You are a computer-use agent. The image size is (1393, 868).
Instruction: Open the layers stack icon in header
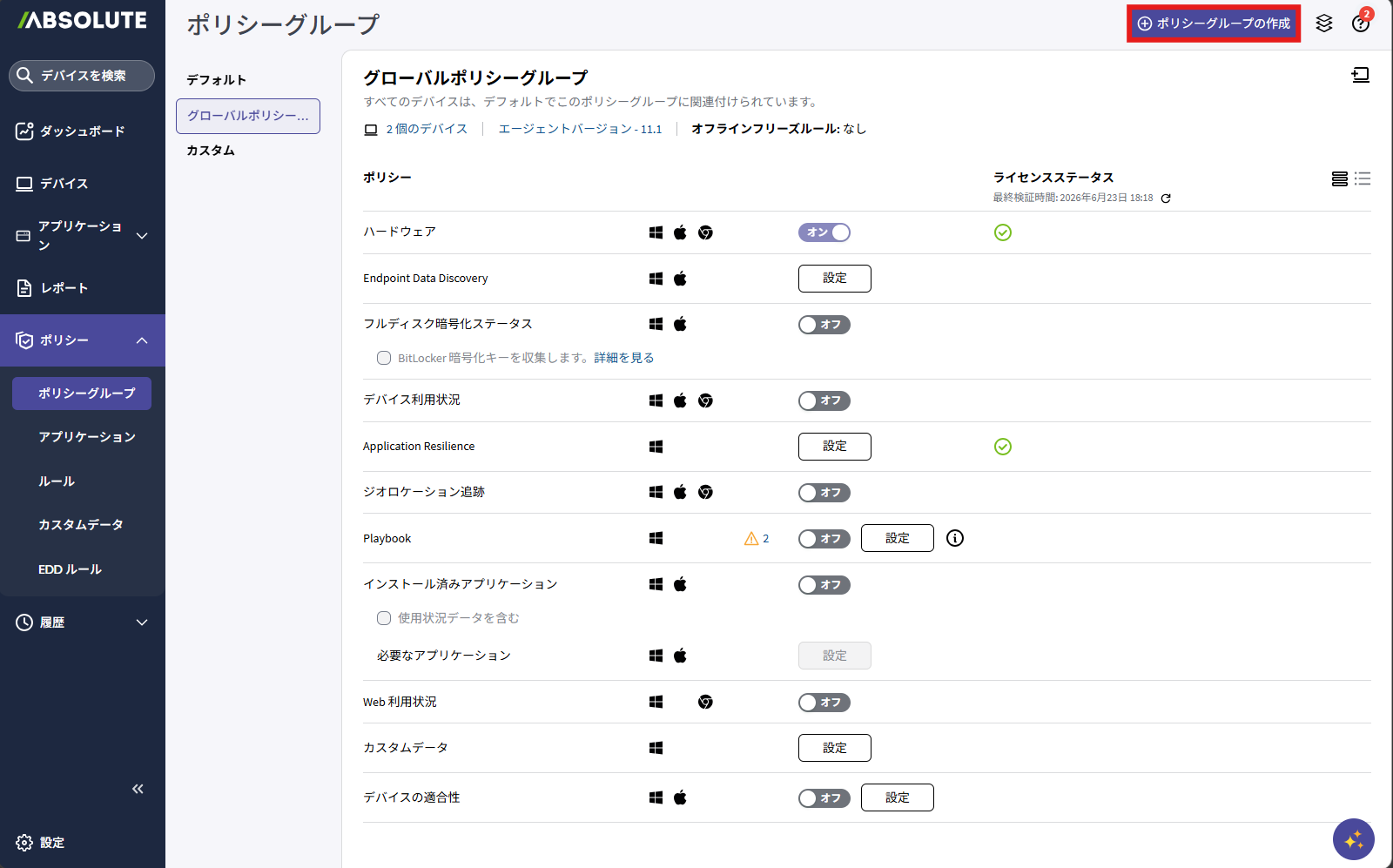[1324, 24]
